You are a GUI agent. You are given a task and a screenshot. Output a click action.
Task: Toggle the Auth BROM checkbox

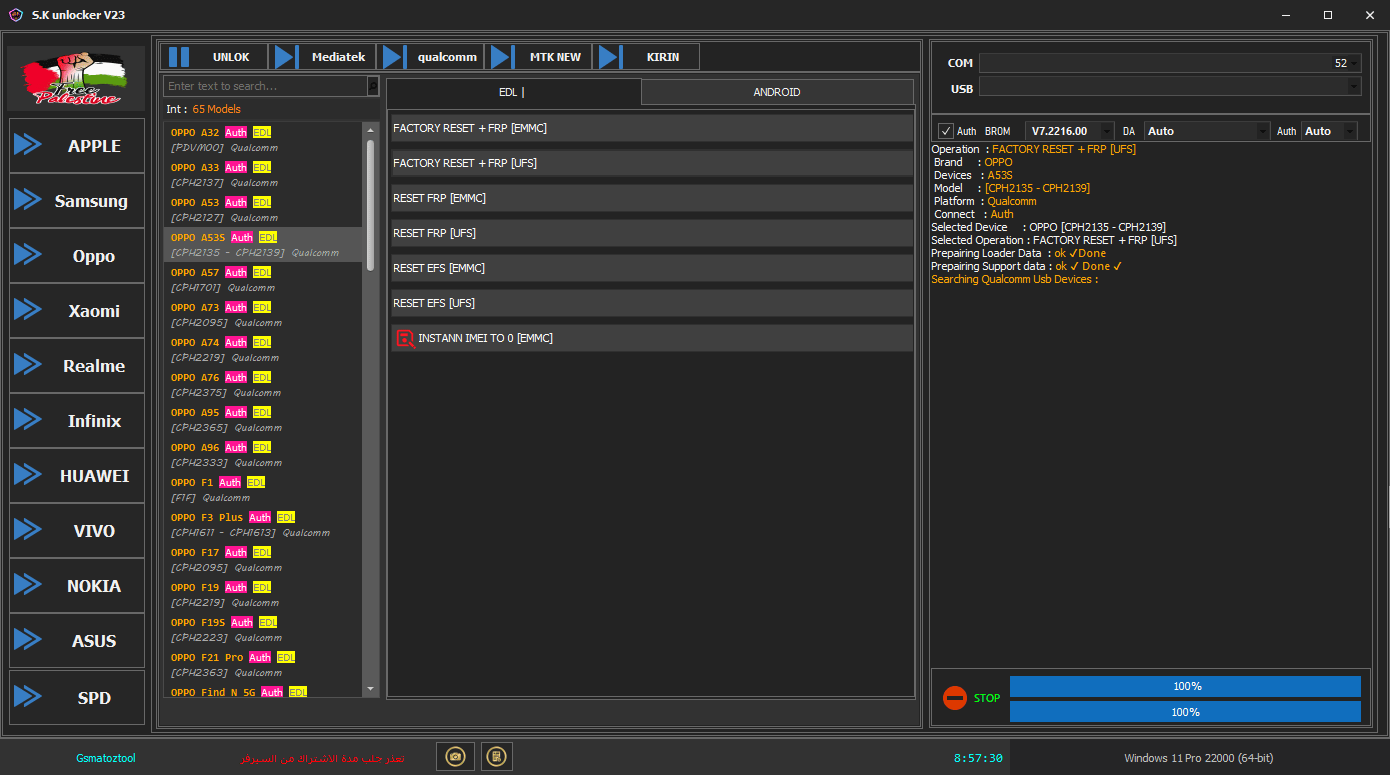pyautogui.click(x=944, y=130)
